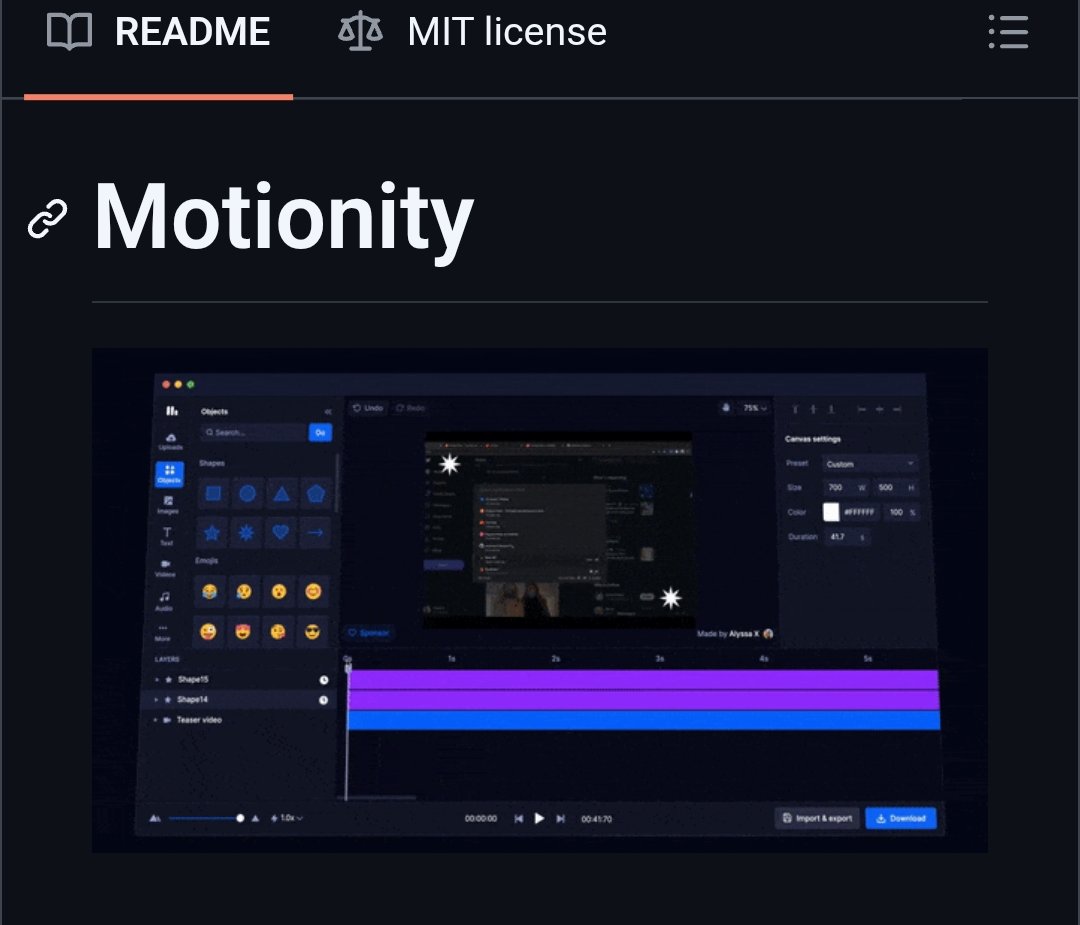Open the README outline menu icon
The height and width of the screenshot is (925, 1080).
click(x=1008, y=32)
